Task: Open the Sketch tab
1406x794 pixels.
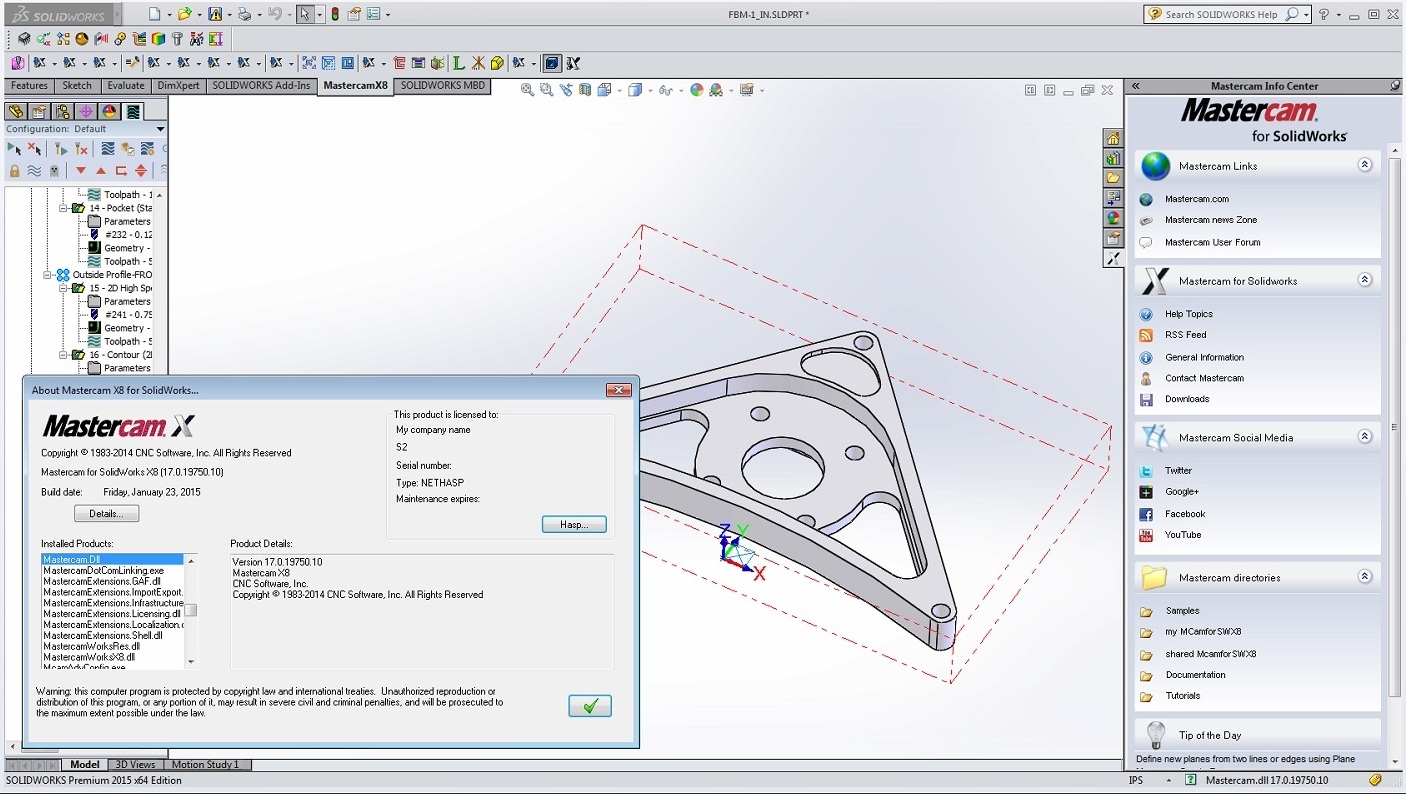Action: (x=77, y=86)
